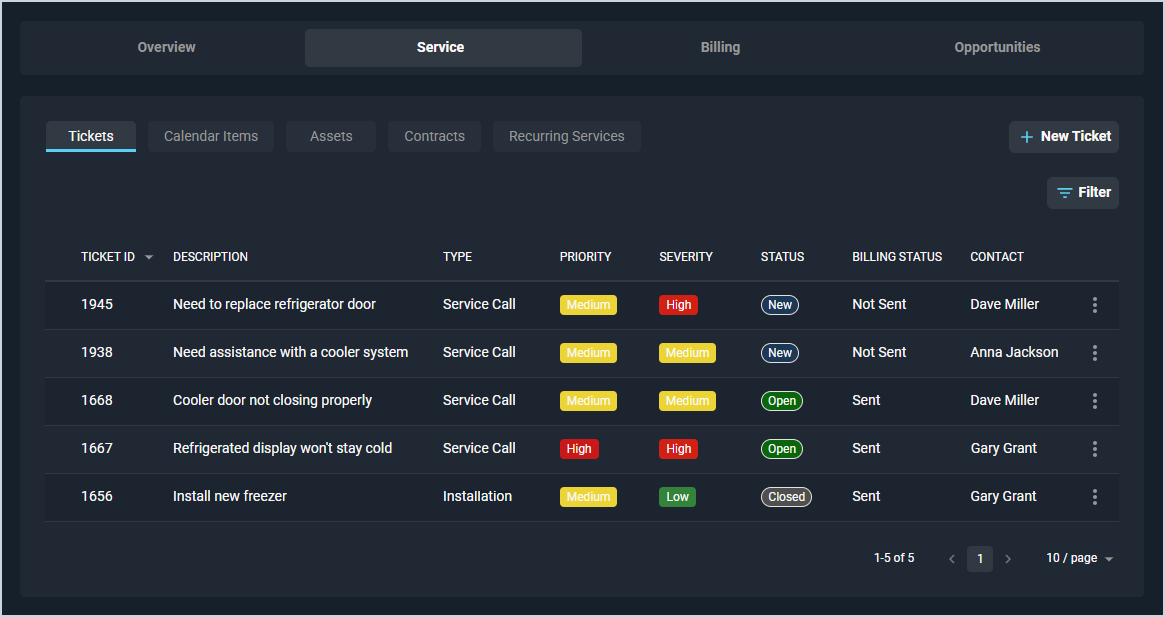Click ticket ID 1945
The height and width of the screenshot is (617, 1165).
point(97,305)
